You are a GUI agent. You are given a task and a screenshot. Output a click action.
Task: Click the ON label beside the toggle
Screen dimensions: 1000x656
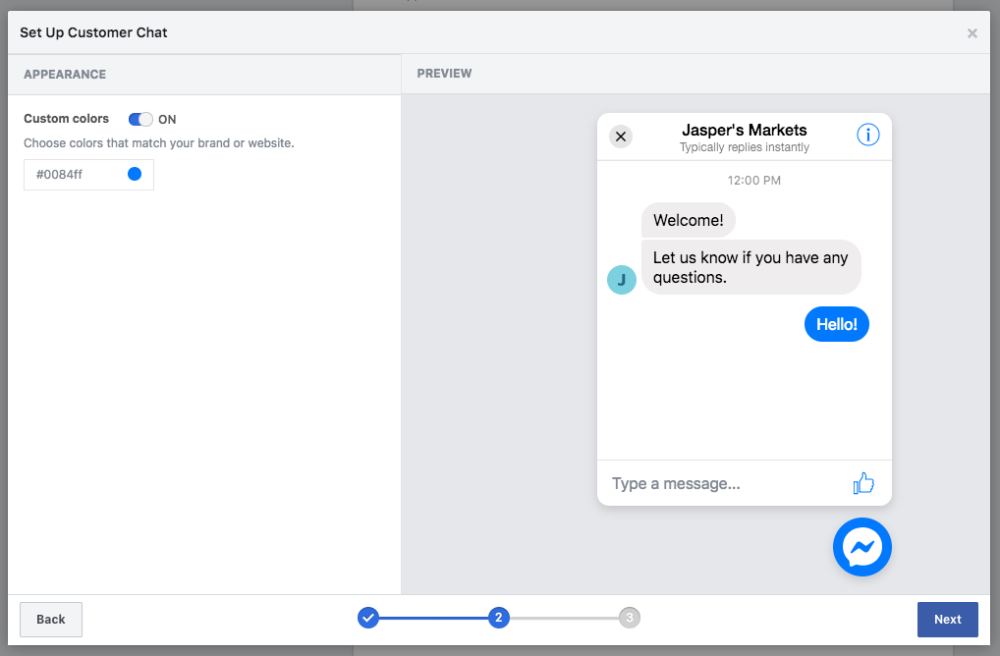coord(167,119)
